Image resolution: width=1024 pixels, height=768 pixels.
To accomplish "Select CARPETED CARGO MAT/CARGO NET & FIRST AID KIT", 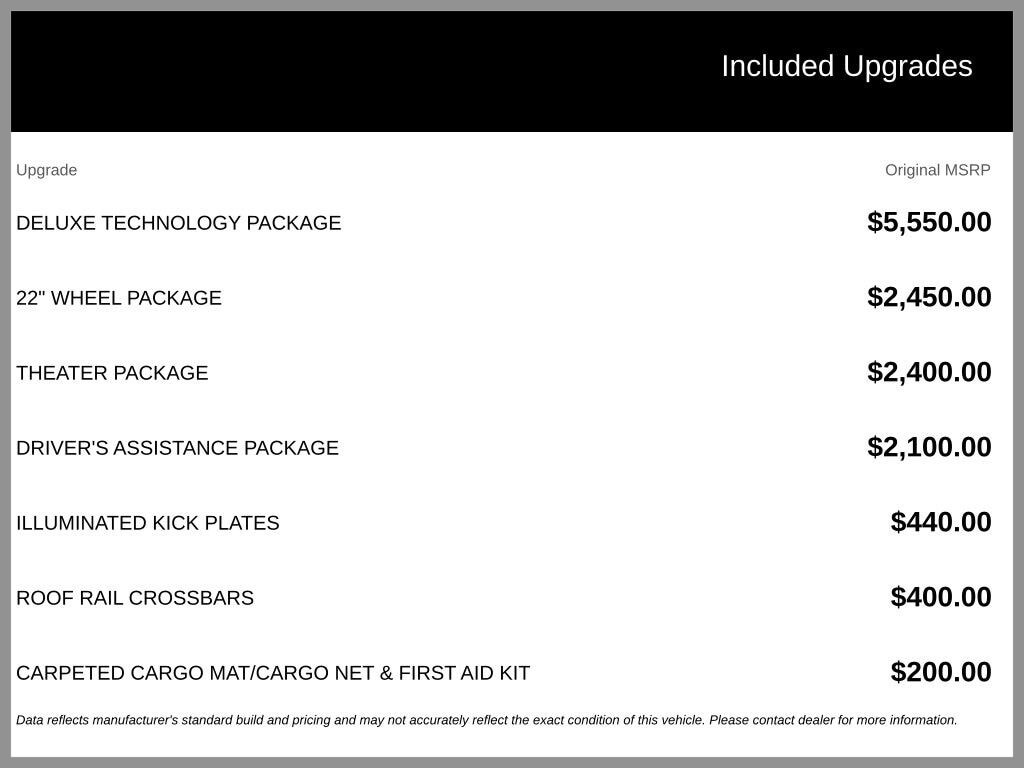I will click(x=273, y=674).
